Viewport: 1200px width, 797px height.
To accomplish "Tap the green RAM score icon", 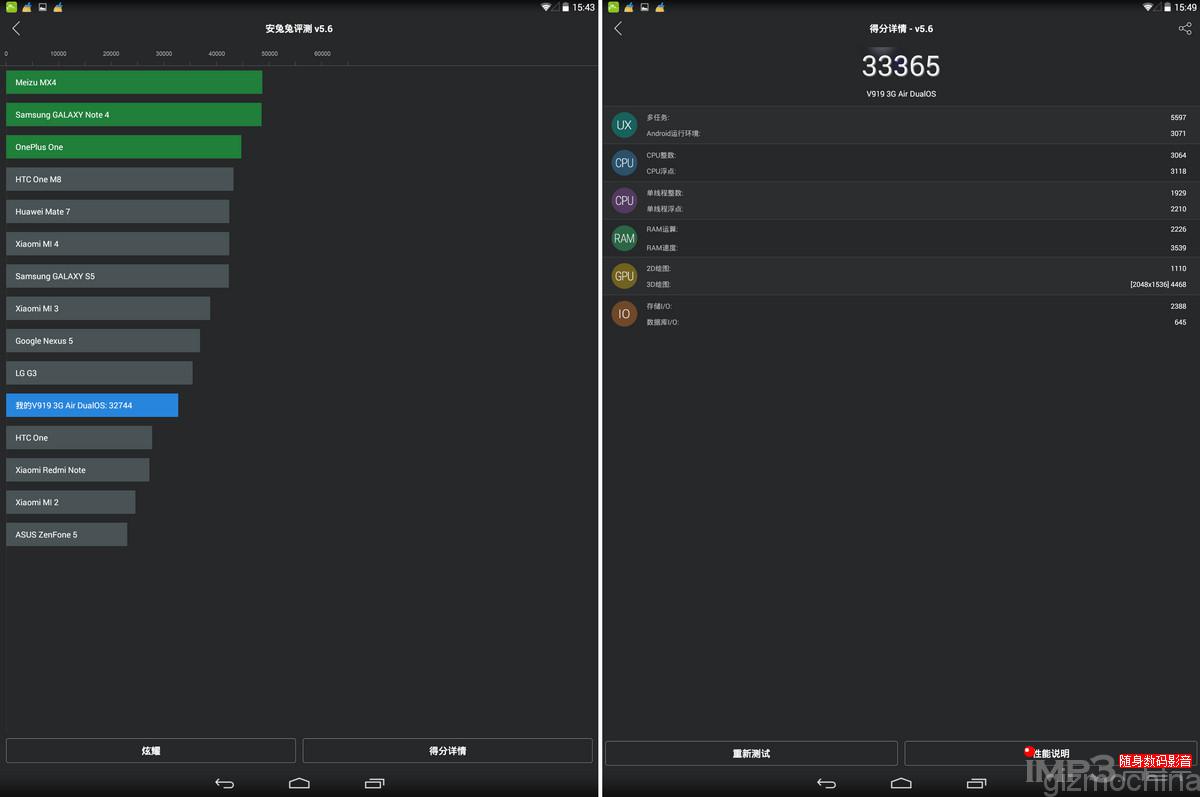I will tap(624, 238).
